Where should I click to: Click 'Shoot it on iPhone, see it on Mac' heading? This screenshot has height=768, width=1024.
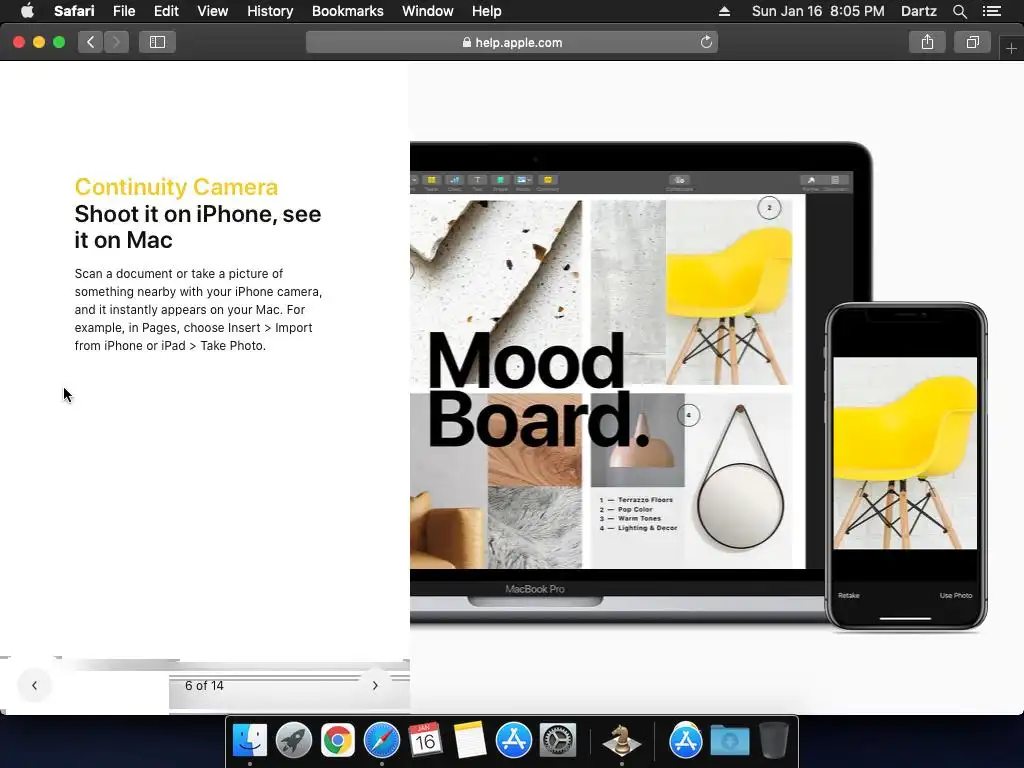click(x=198, y=227)
